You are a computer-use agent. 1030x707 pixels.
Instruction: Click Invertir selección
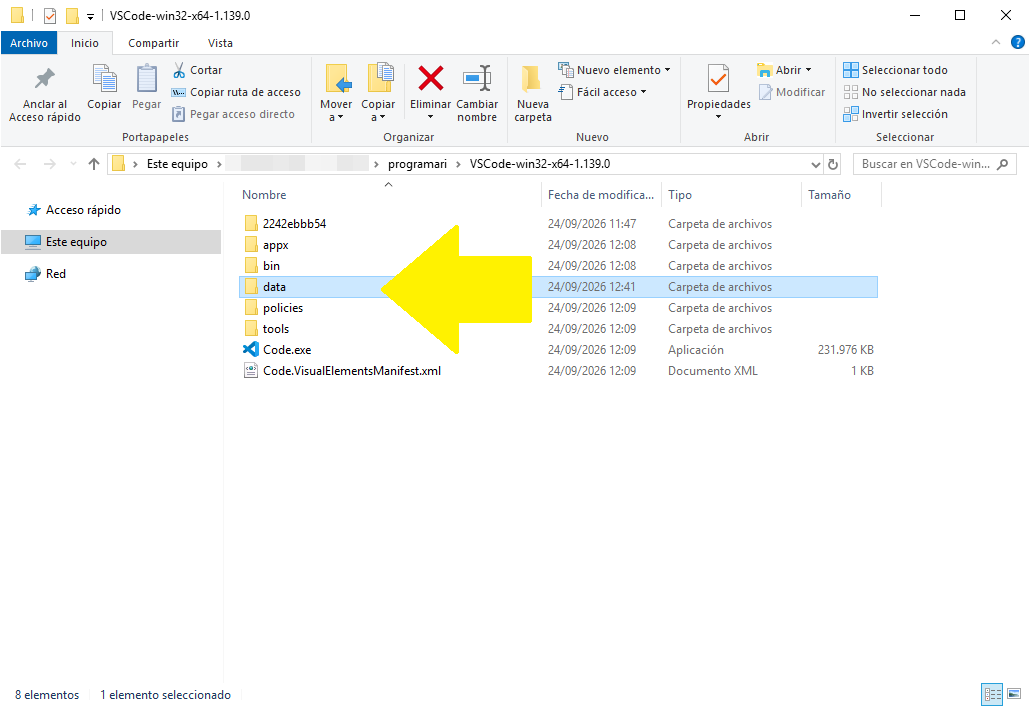(x=895, y=114)
